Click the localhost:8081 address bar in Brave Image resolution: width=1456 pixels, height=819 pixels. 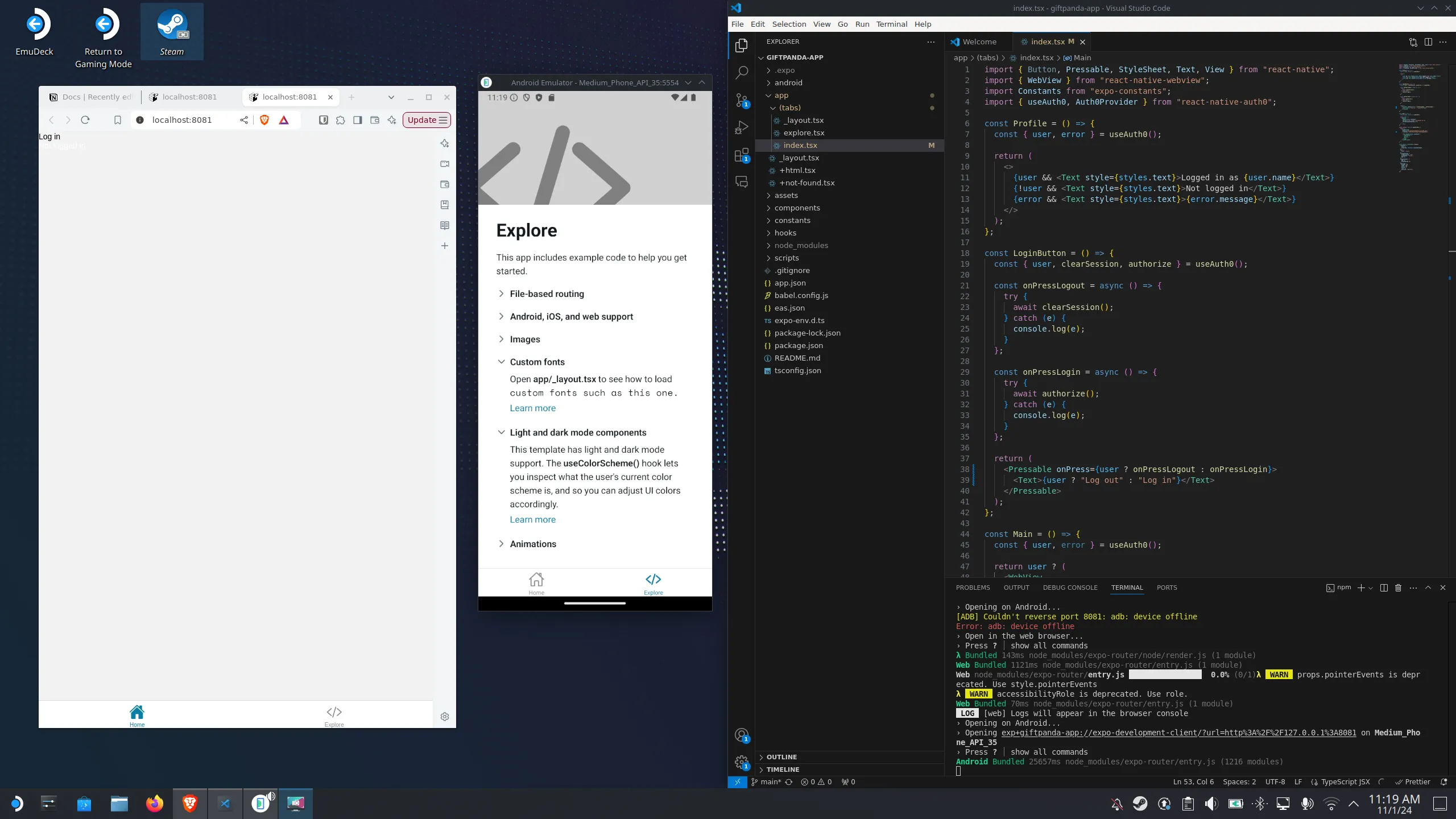click(x=182, y=119)
